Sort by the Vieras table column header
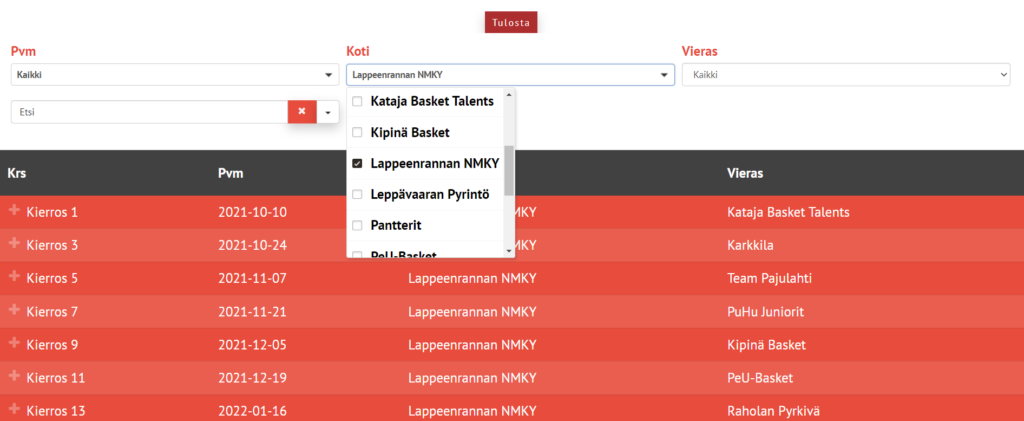This screenshot has height=421, width=1024. [745, 174]
